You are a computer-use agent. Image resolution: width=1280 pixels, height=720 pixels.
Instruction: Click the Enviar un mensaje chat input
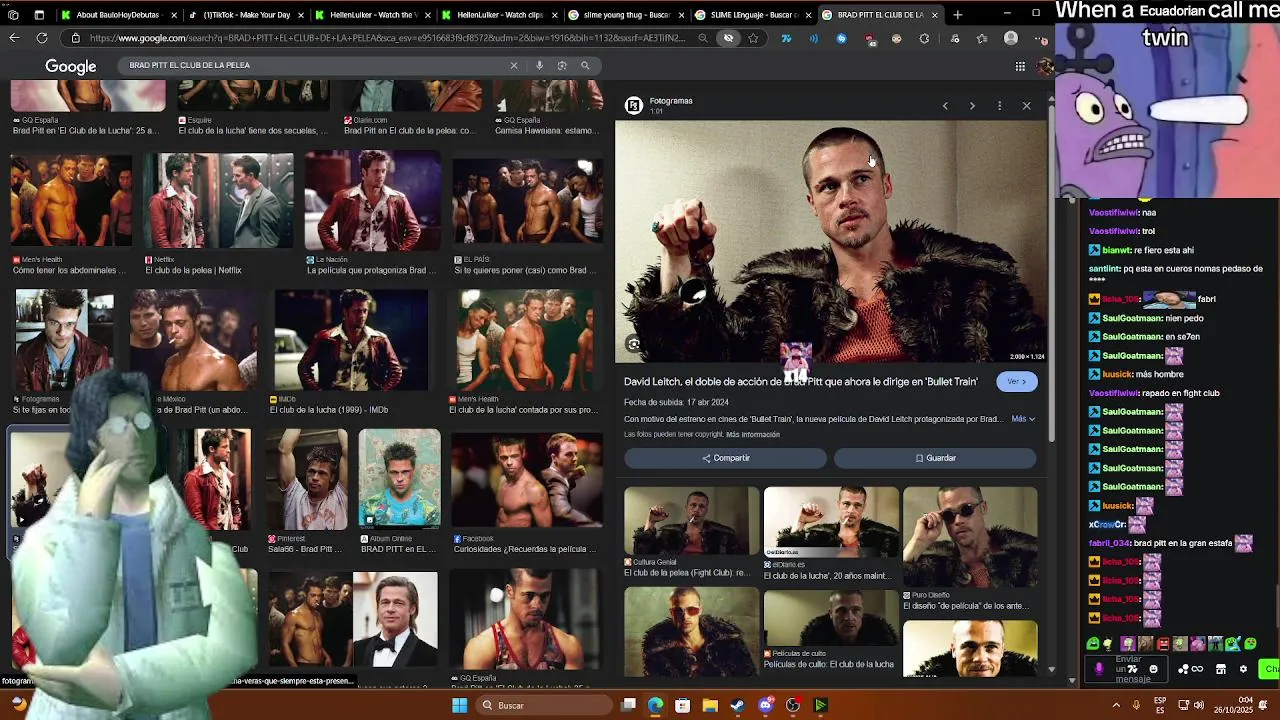click(1127, 669)
